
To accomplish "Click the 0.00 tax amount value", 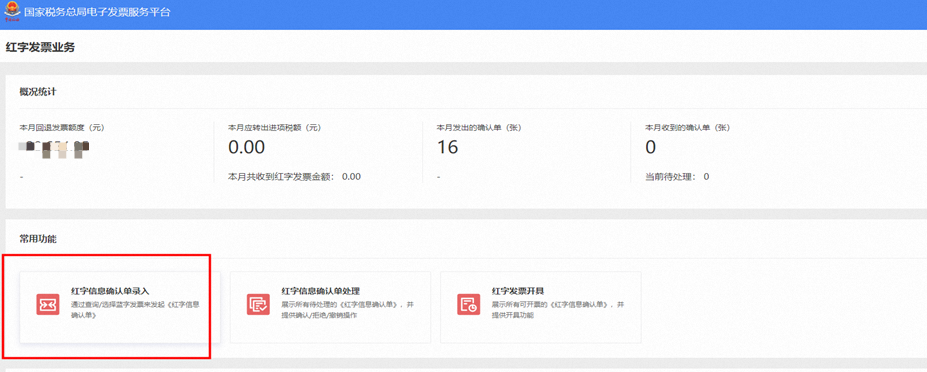I will (247, 147).
